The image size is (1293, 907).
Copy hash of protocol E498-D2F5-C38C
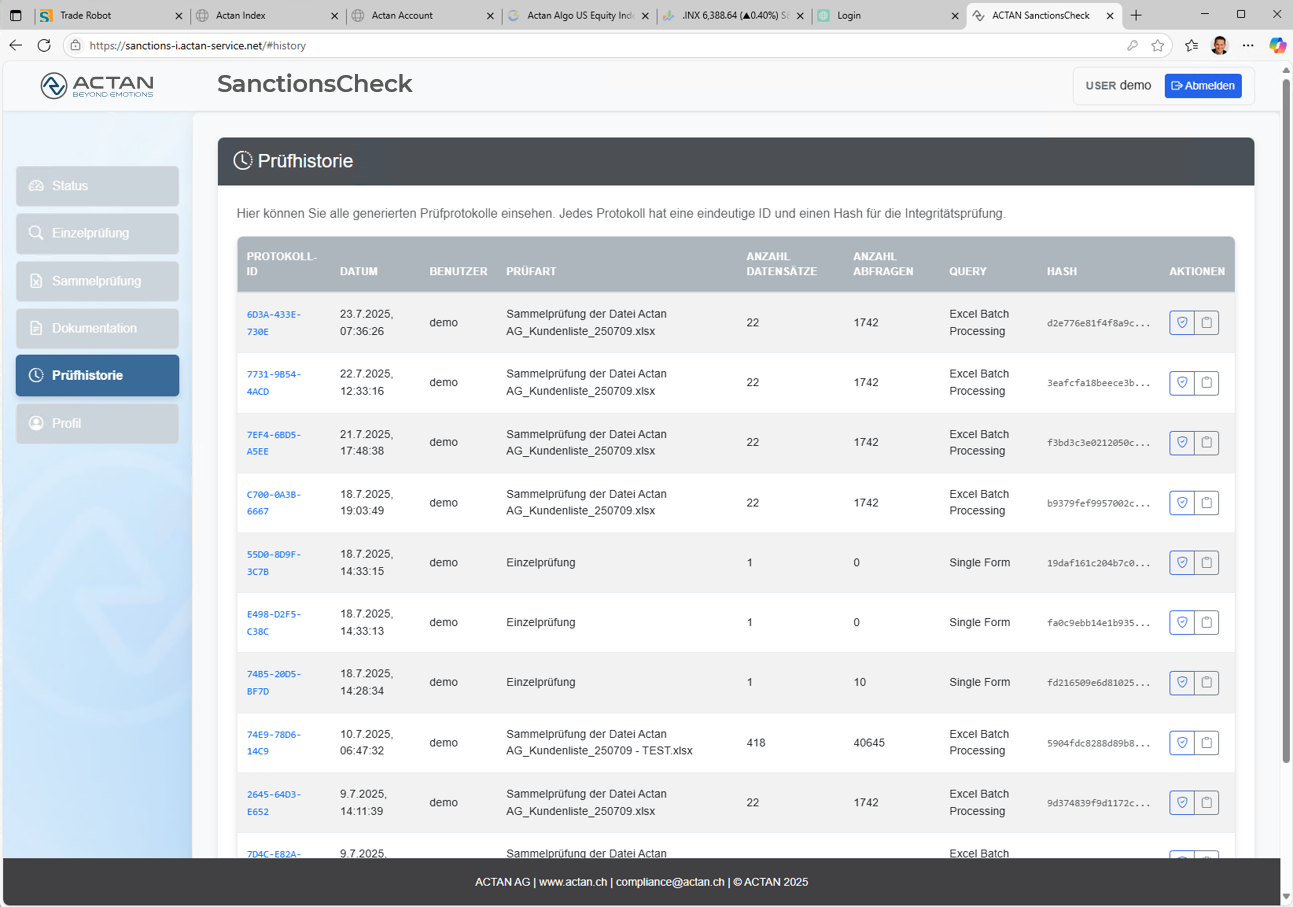click(x=1207, y=623)
